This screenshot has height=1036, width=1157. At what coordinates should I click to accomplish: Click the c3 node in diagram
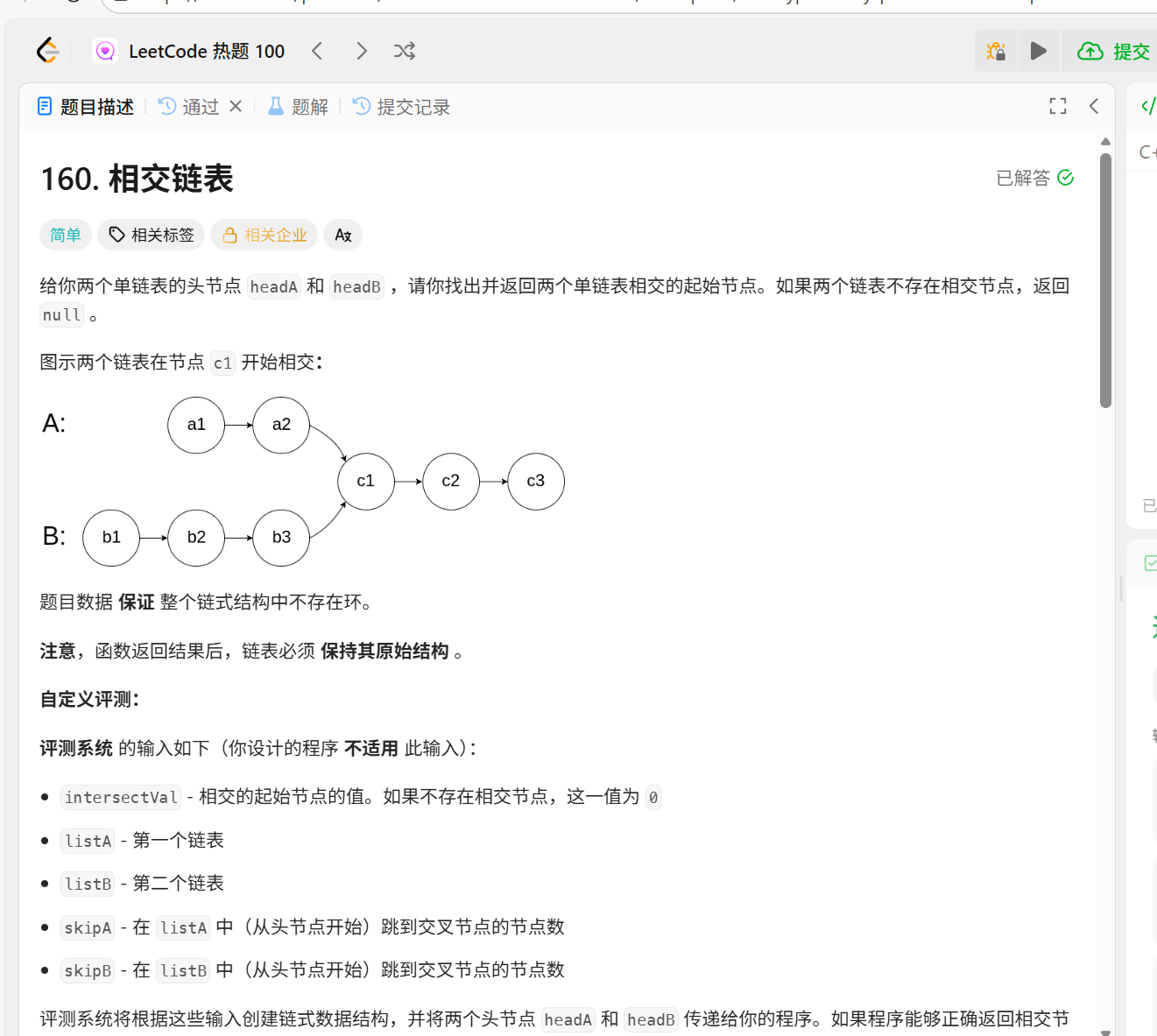pyautogui.click(x=536, y=481)
